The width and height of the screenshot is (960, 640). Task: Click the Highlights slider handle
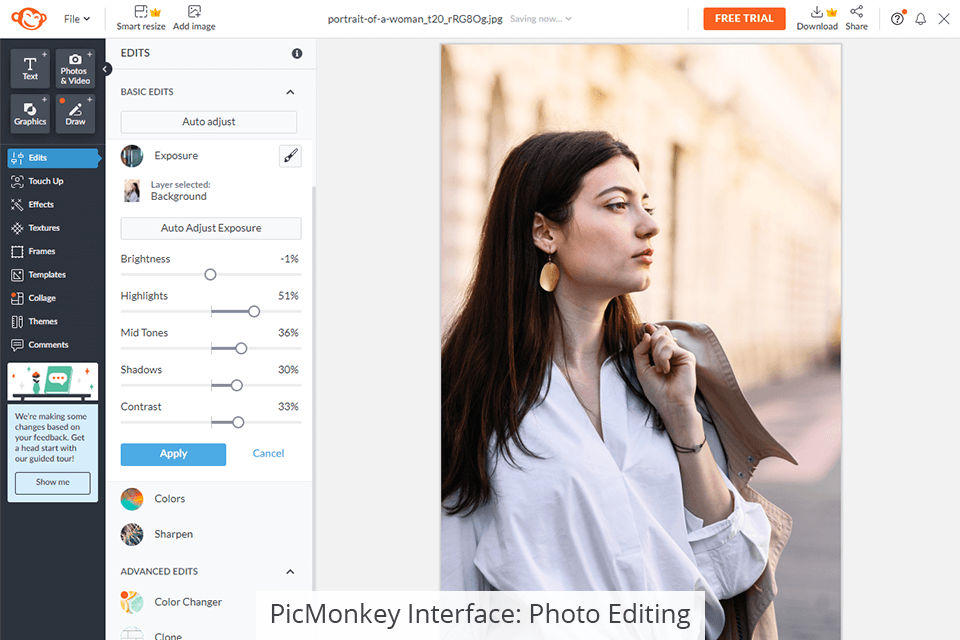pos(254,312)
